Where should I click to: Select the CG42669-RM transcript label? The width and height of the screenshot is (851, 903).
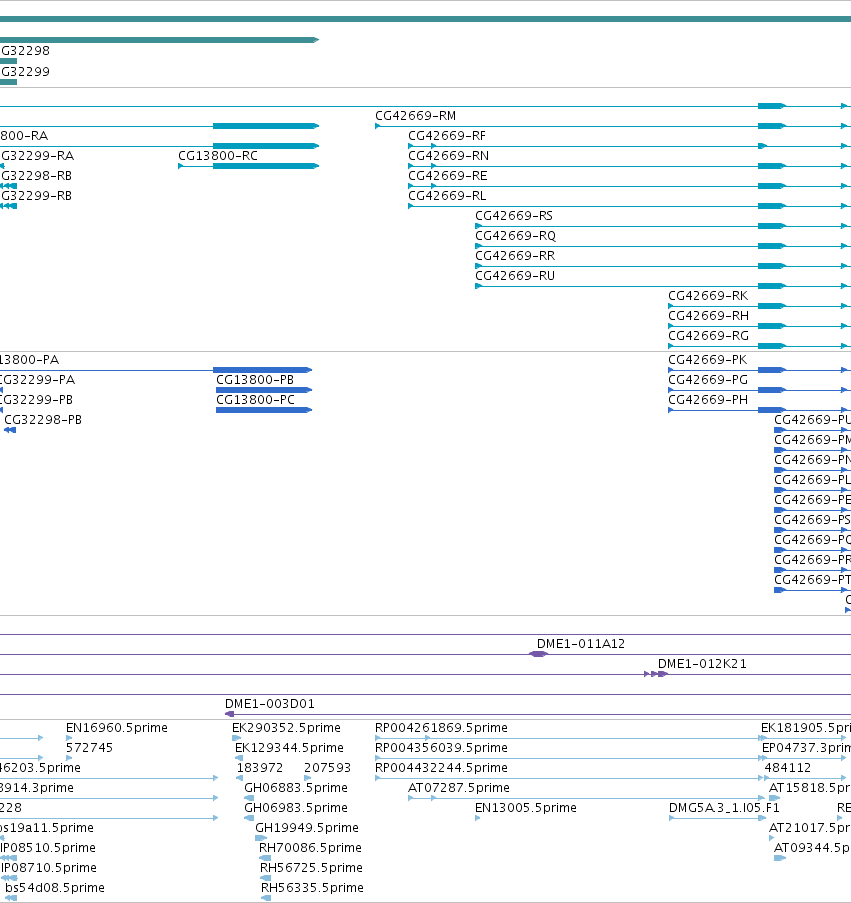[415, 116]
